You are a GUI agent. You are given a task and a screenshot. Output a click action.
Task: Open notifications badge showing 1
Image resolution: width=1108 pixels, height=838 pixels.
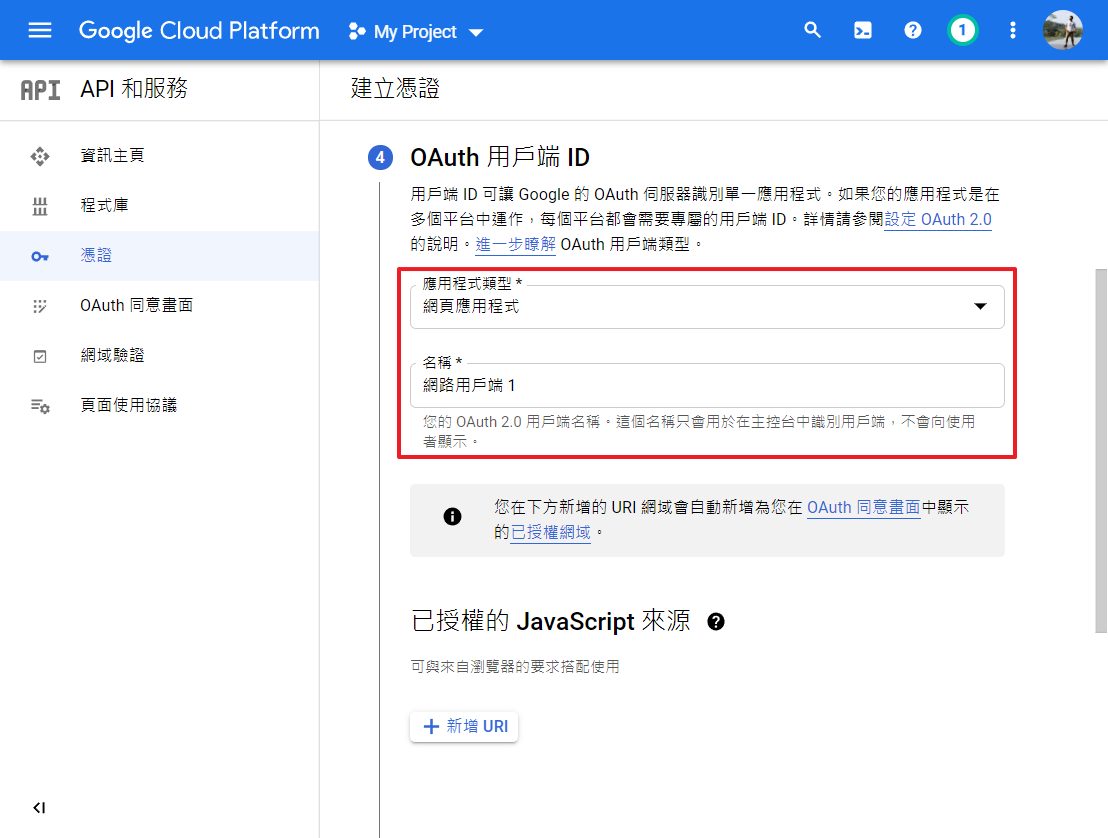[x=962, y=30]
